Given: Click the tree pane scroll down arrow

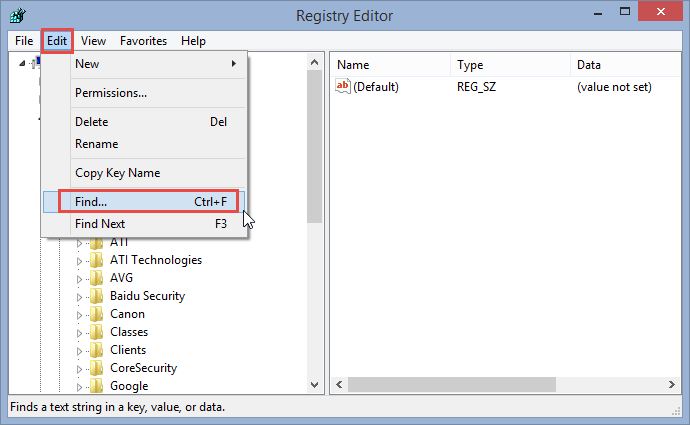Looking at the screenshot, I should 314,385.
